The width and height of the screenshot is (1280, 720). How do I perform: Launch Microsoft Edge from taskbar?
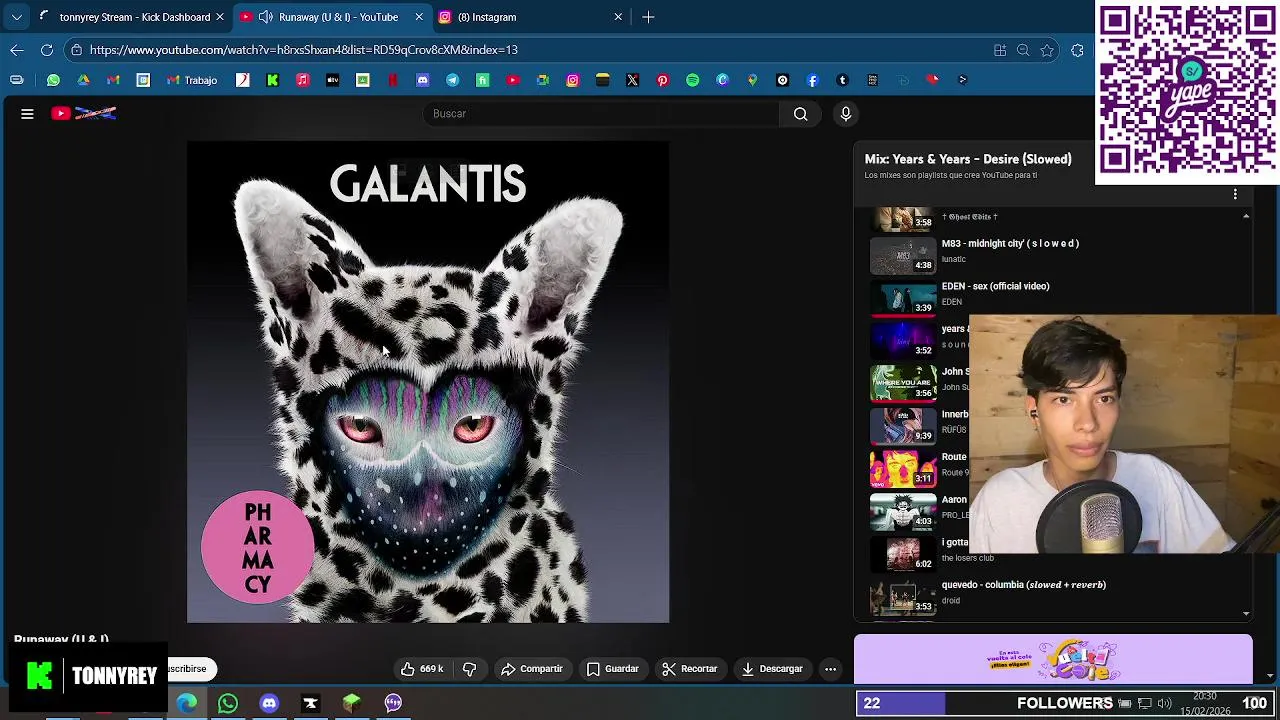click(x=187, y=703)
